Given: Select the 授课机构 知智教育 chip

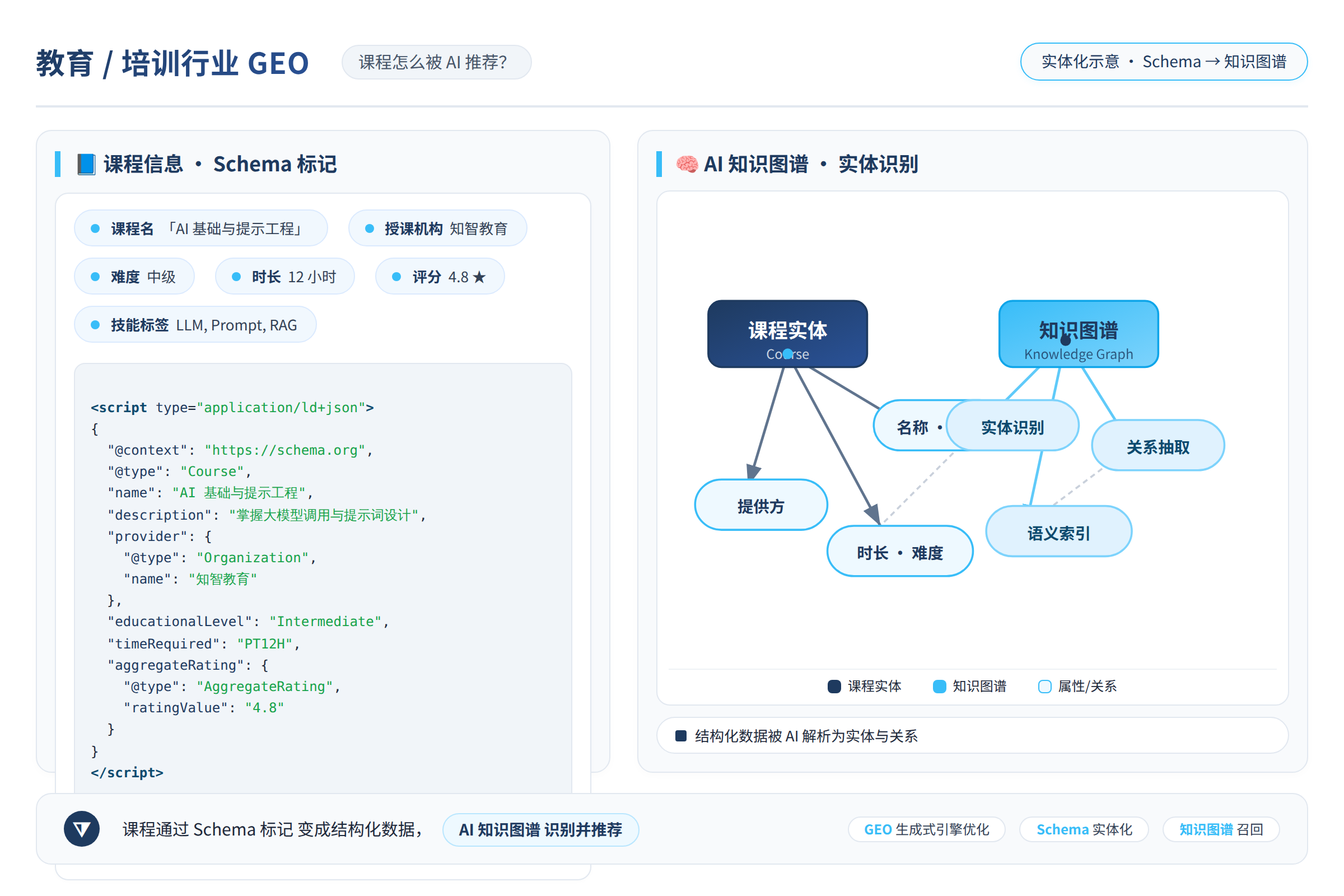Looking at the screenshot, I should (438, 228).
